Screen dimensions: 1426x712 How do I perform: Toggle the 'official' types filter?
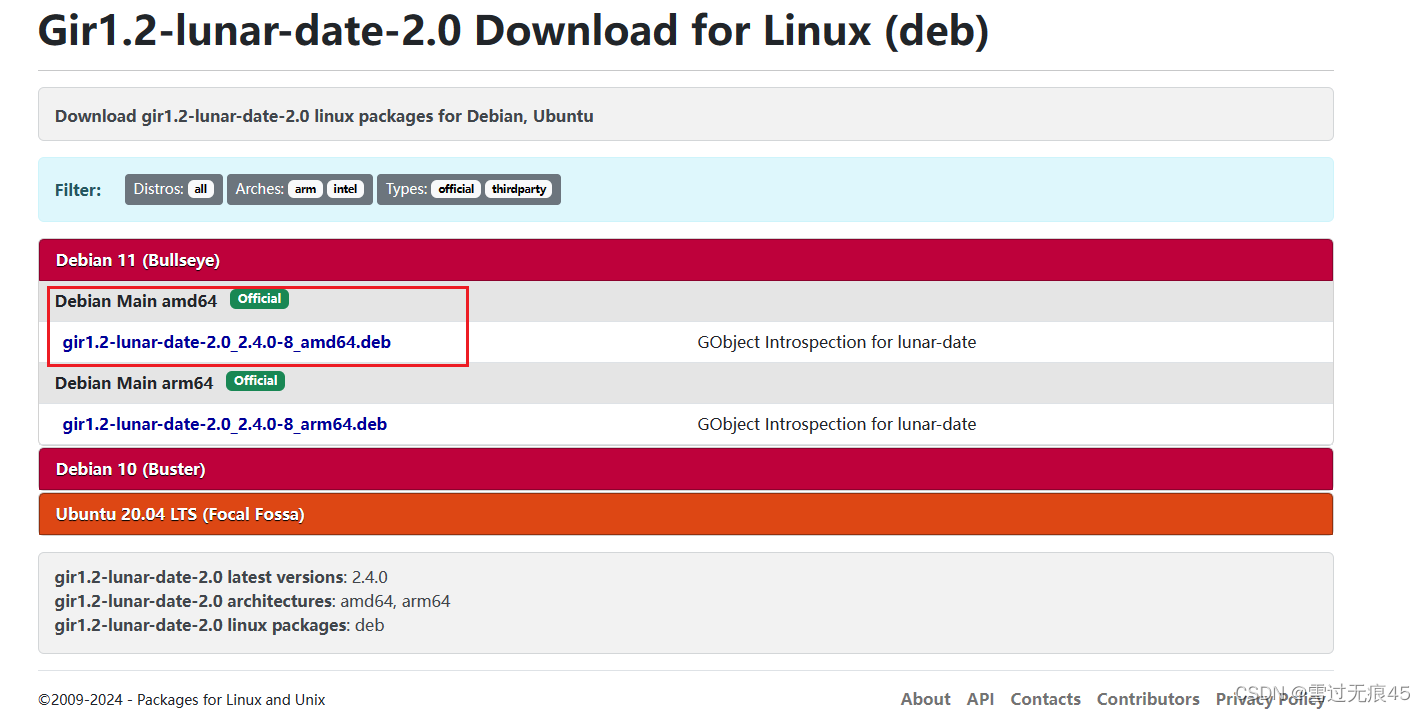tap(456, 189)
